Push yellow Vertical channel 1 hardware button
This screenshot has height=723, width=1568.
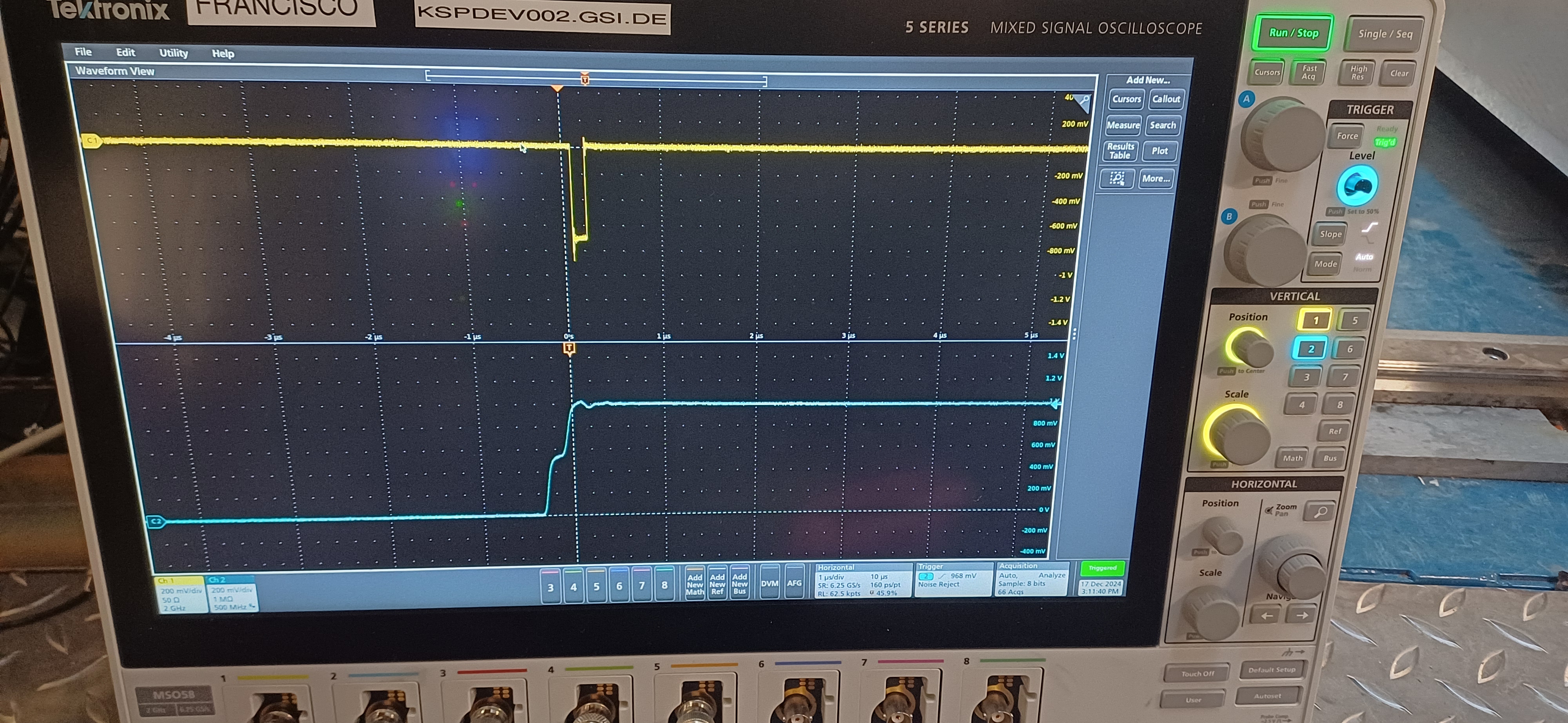tap(1316, 321)
